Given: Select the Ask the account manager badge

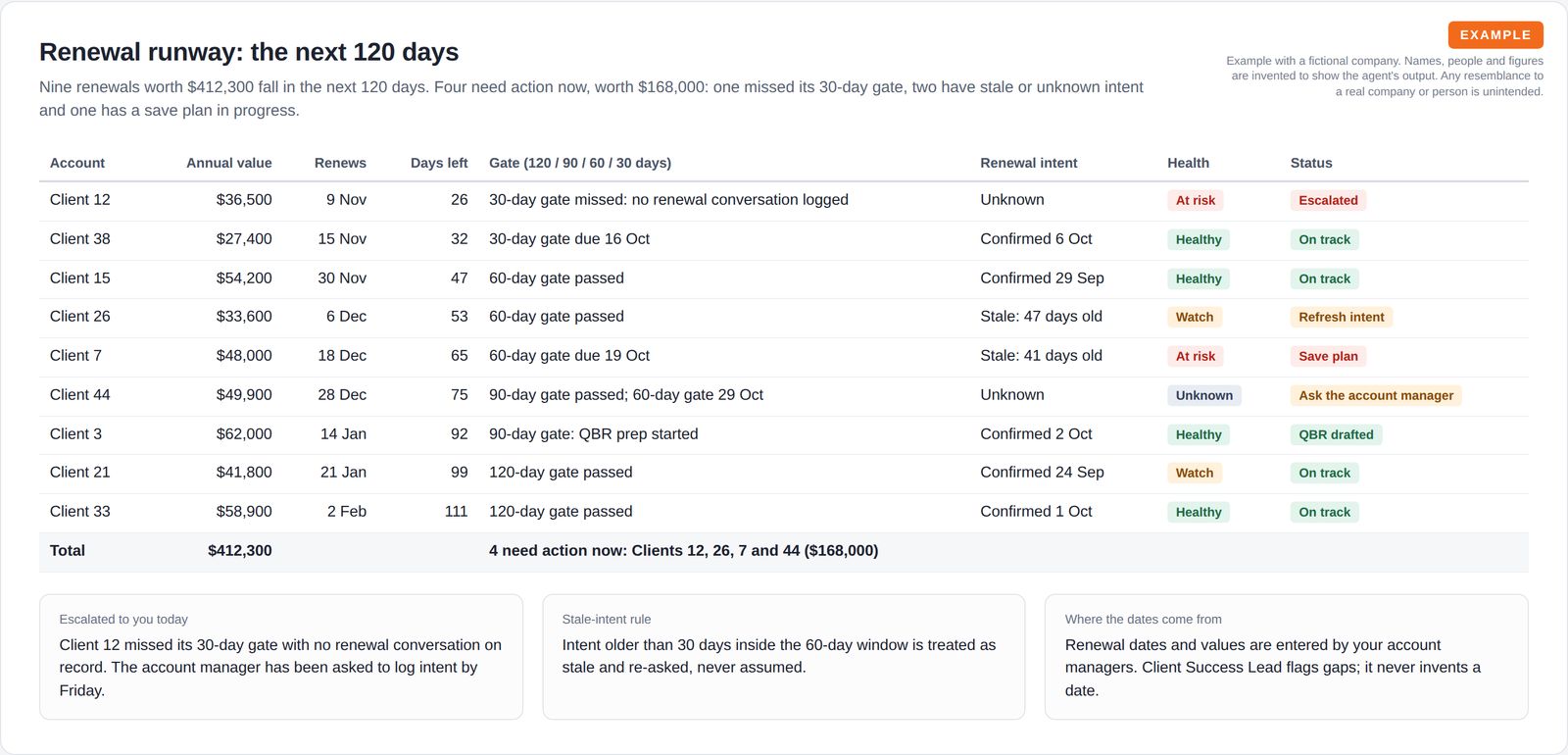Looking at the screenshot, I should click(x=1376, y=395).
